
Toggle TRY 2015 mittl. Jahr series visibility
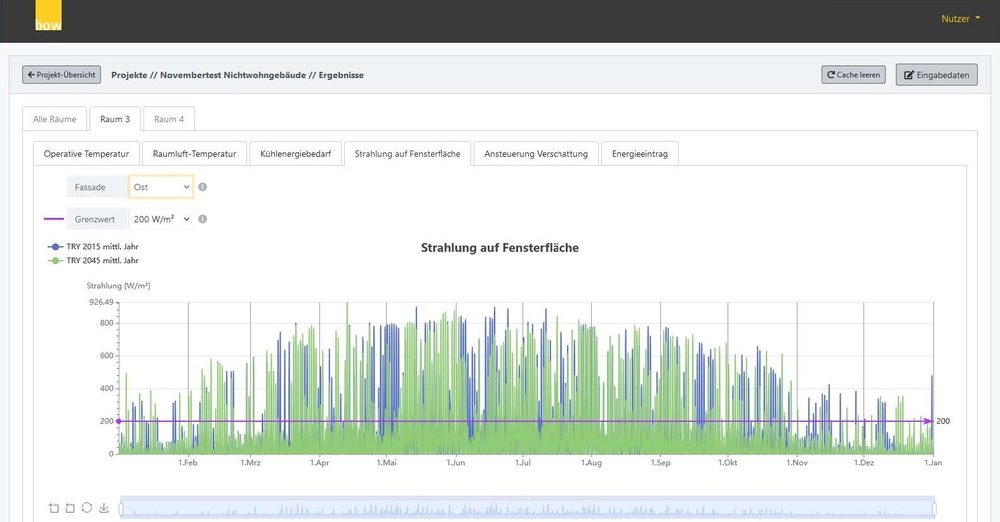[98, 246]
